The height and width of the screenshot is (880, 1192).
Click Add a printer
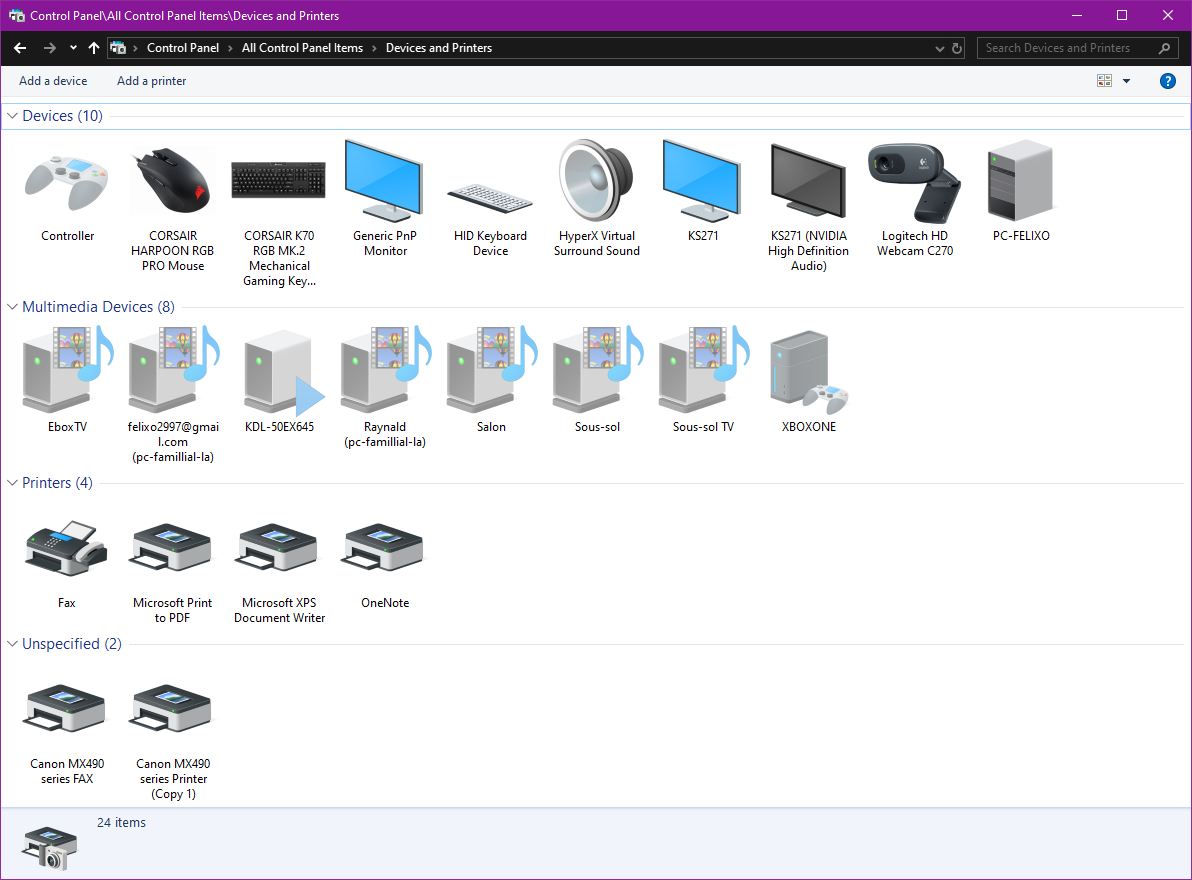tap(151, 81)
